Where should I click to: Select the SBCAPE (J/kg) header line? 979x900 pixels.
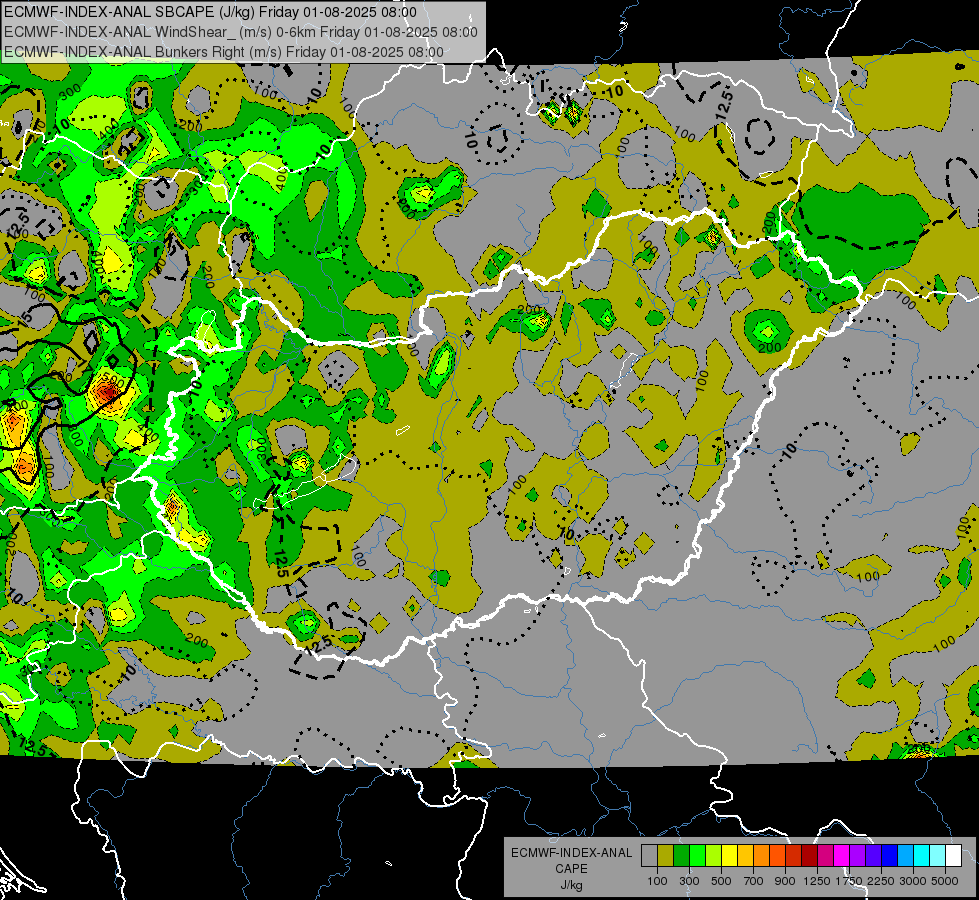(x=210, y=12)
